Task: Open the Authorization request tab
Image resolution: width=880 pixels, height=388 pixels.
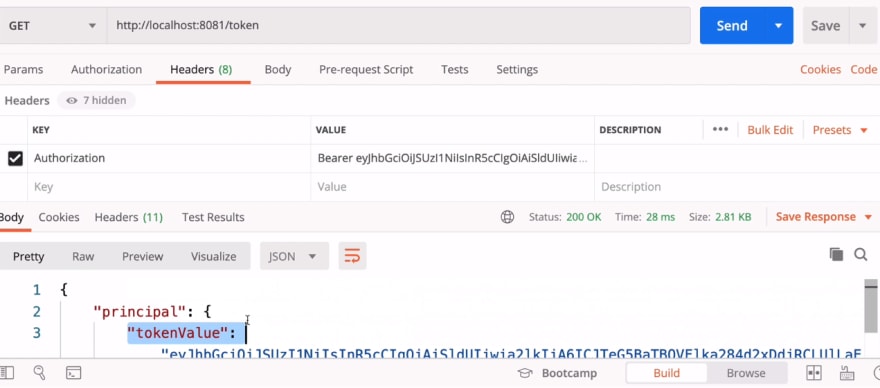Action: (106, 70)
